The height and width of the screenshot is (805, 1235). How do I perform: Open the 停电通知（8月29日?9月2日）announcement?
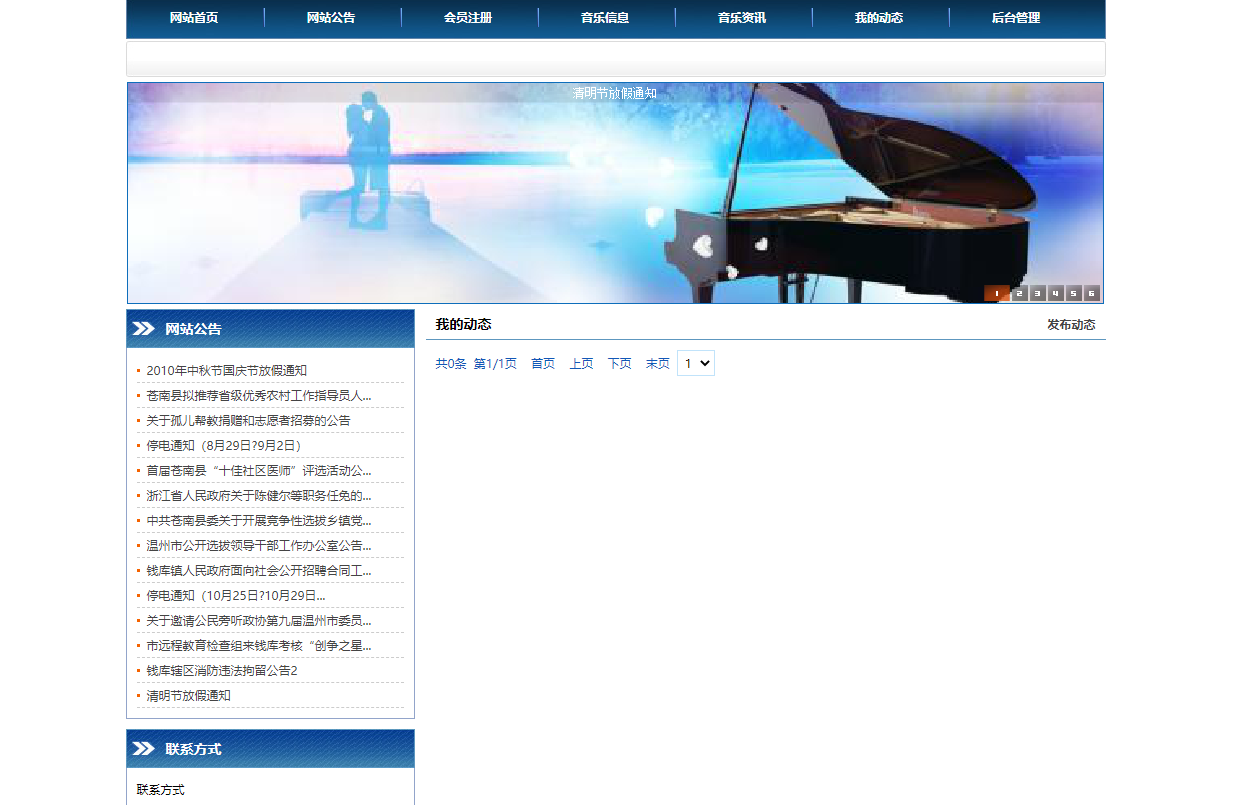coord(220,445)
